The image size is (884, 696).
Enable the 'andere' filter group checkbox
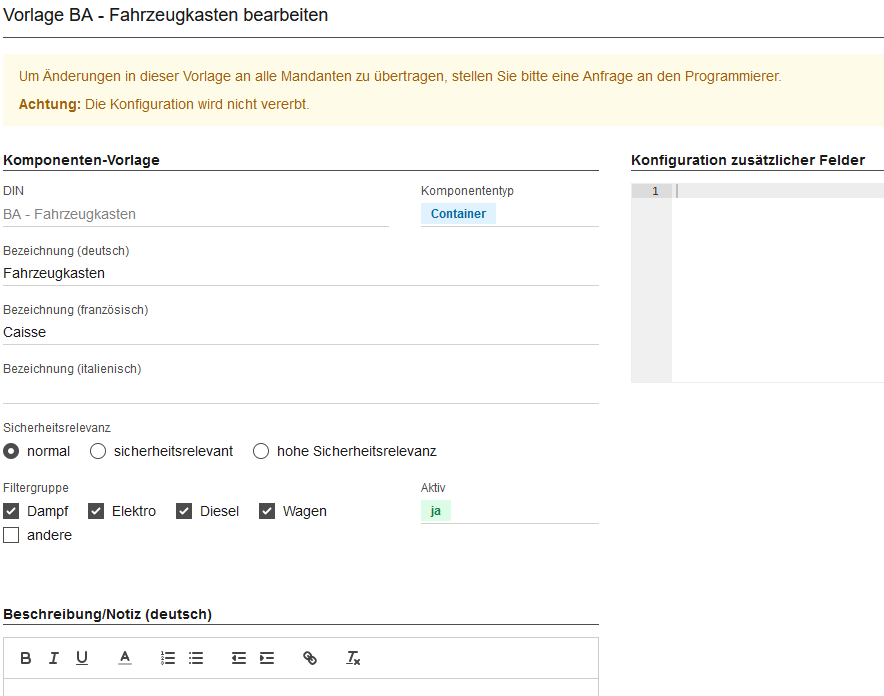(x=12, y=535)
